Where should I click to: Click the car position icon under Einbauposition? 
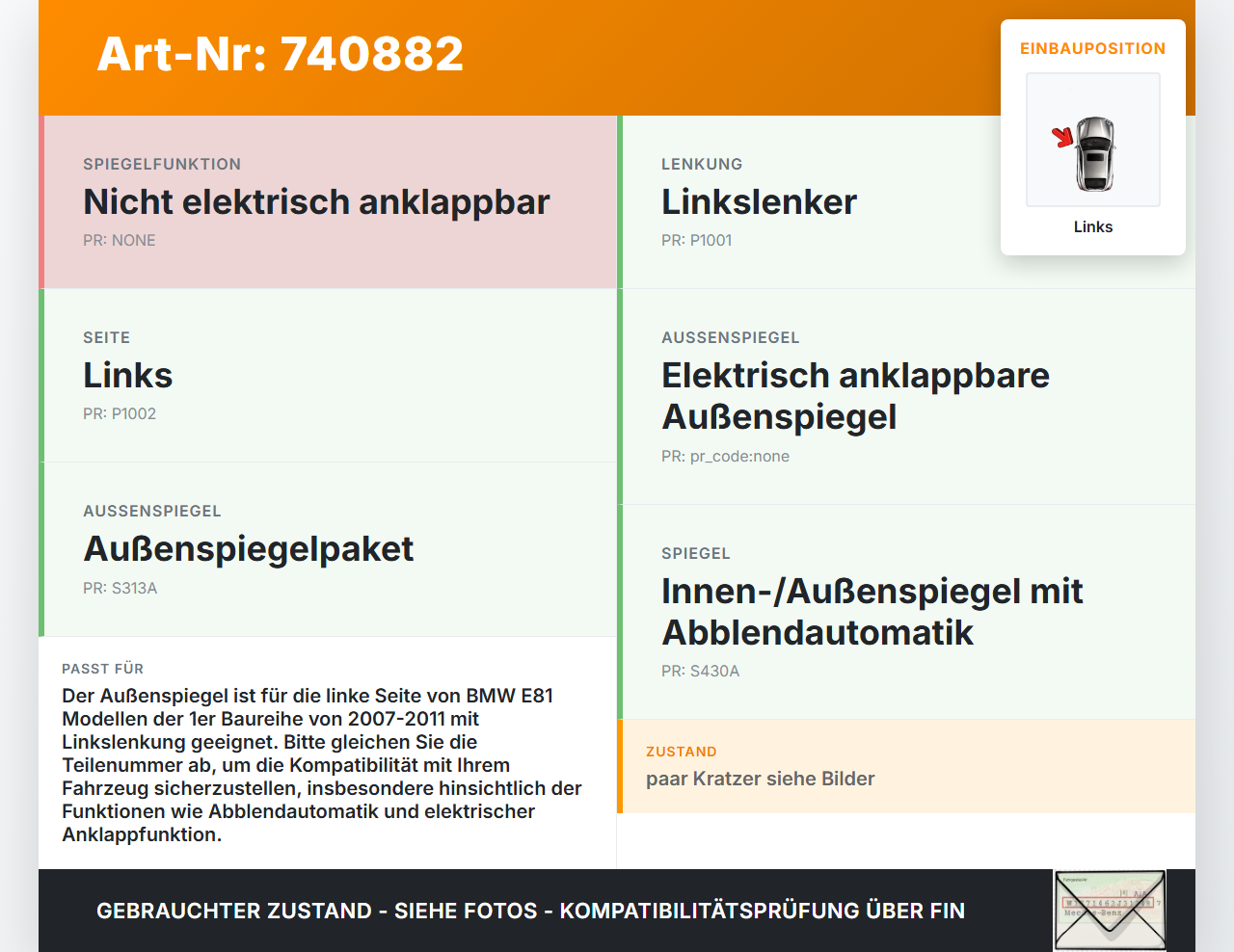click(1093, 140)
